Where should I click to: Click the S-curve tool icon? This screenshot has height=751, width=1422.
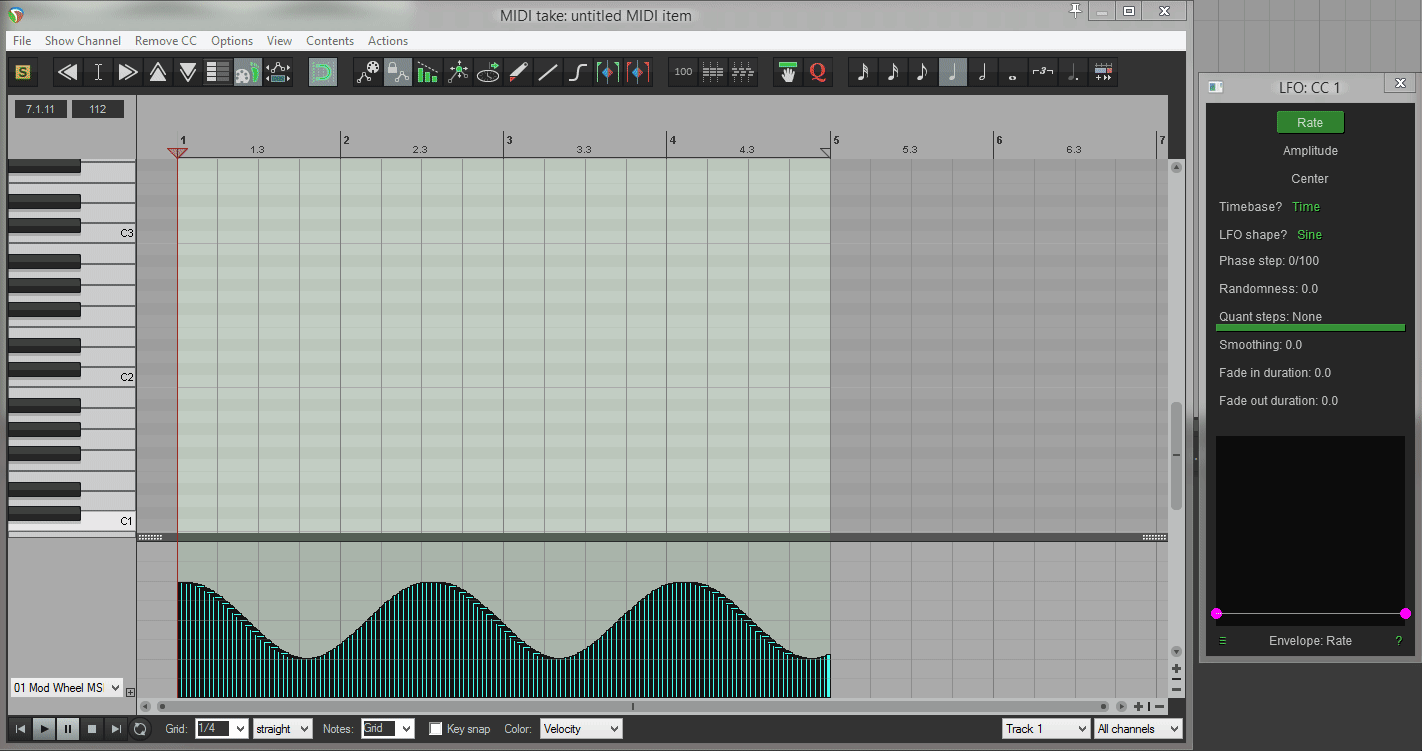pyautogui.click(x=577, y=72)
